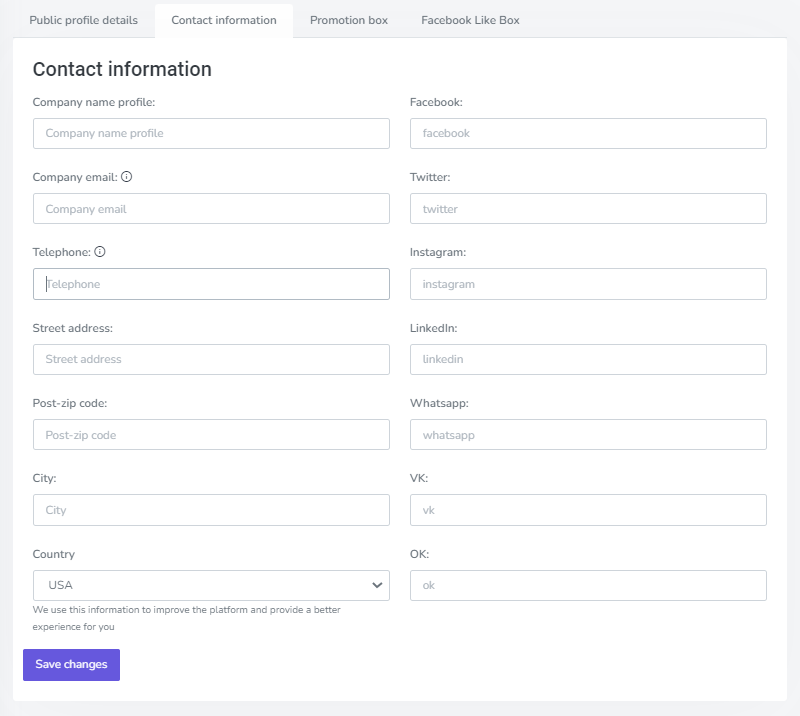Screen dimensions: 800x716
Task: Focus the Whatsapp input box
Action: (x=588, y=435)
